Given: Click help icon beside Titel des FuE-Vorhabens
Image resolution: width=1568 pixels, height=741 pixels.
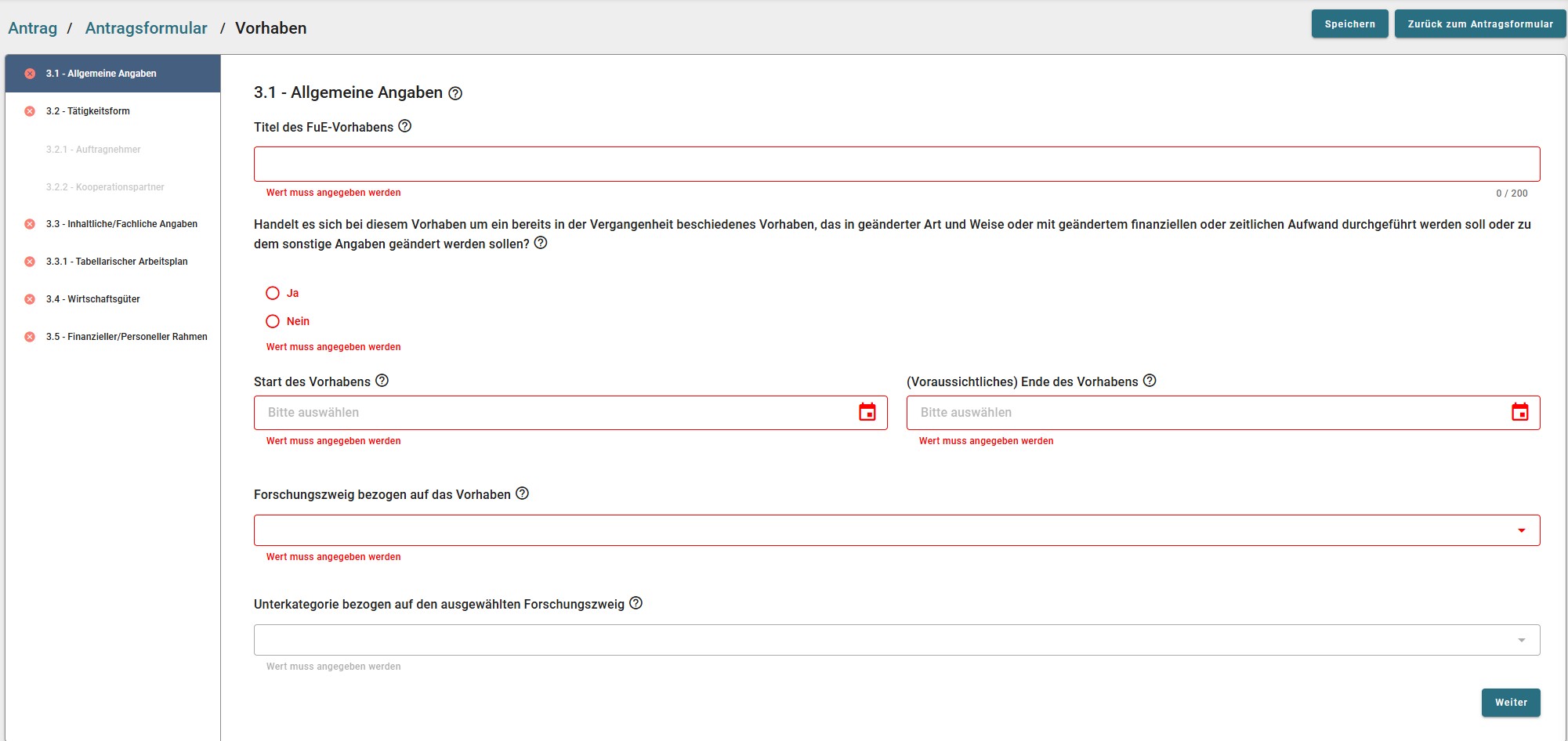Looking at the screenshot, I should pyautogui.click(x=405, y=126).
